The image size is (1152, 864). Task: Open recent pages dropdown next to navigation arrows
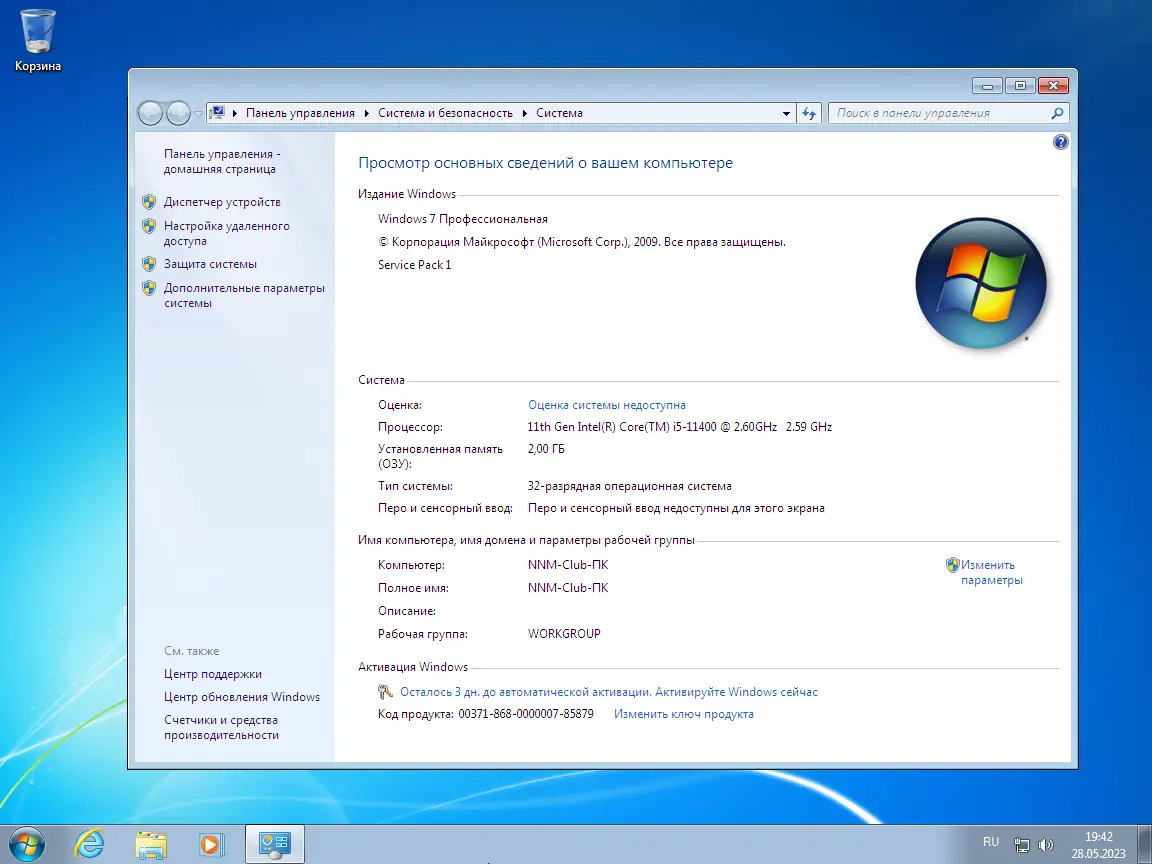[198, 114]
